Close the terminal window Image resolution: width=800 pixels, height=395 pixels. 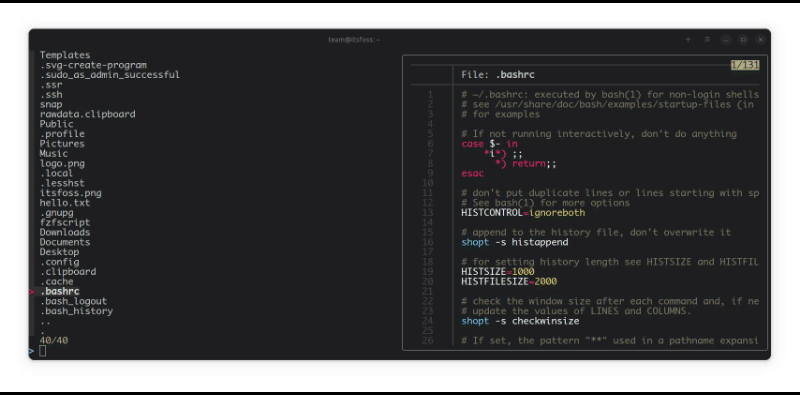(x=761, y=39)
